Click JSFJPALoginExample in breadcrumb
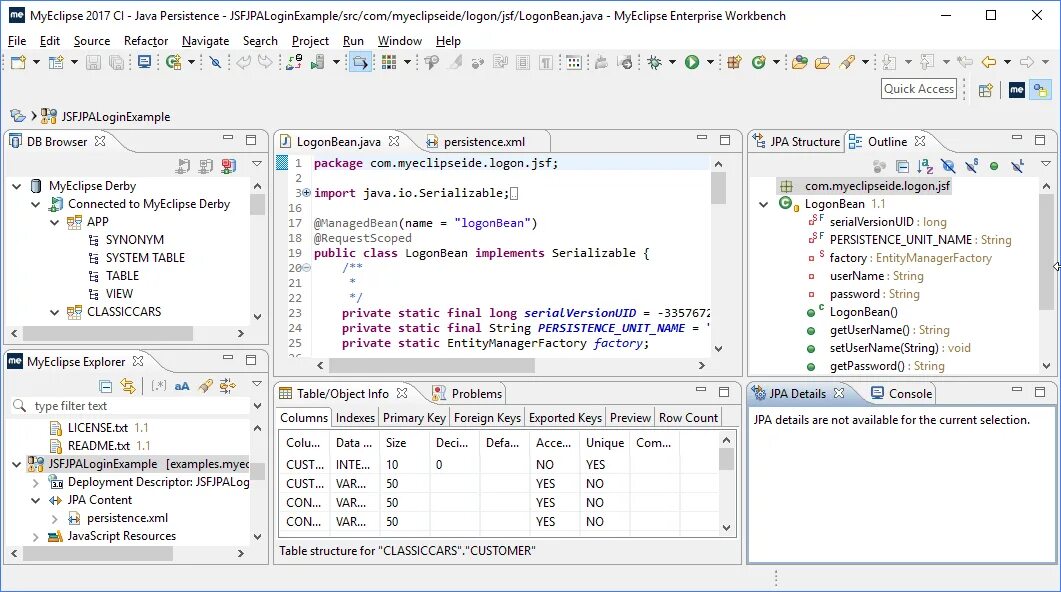This screenshot has height=592, width=1061. [x=116, y=117]
